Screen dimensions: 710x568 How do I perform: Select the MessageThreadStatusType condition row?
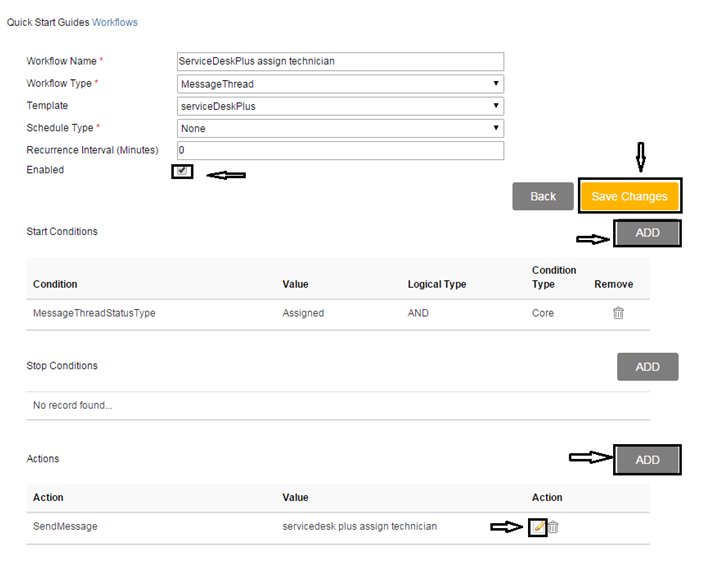pos(94,313)
